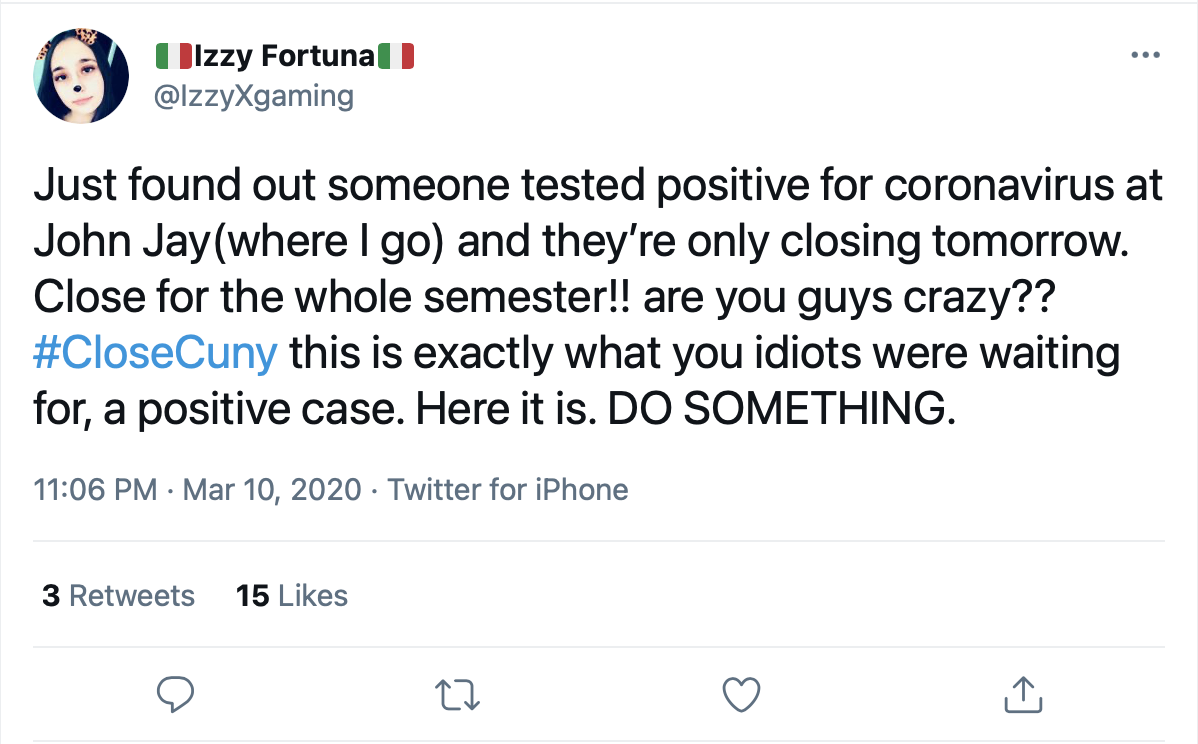Screen dimensions: 1198x744
Task: Click the Italian flag after the name
Action: (x=396, y=58)
